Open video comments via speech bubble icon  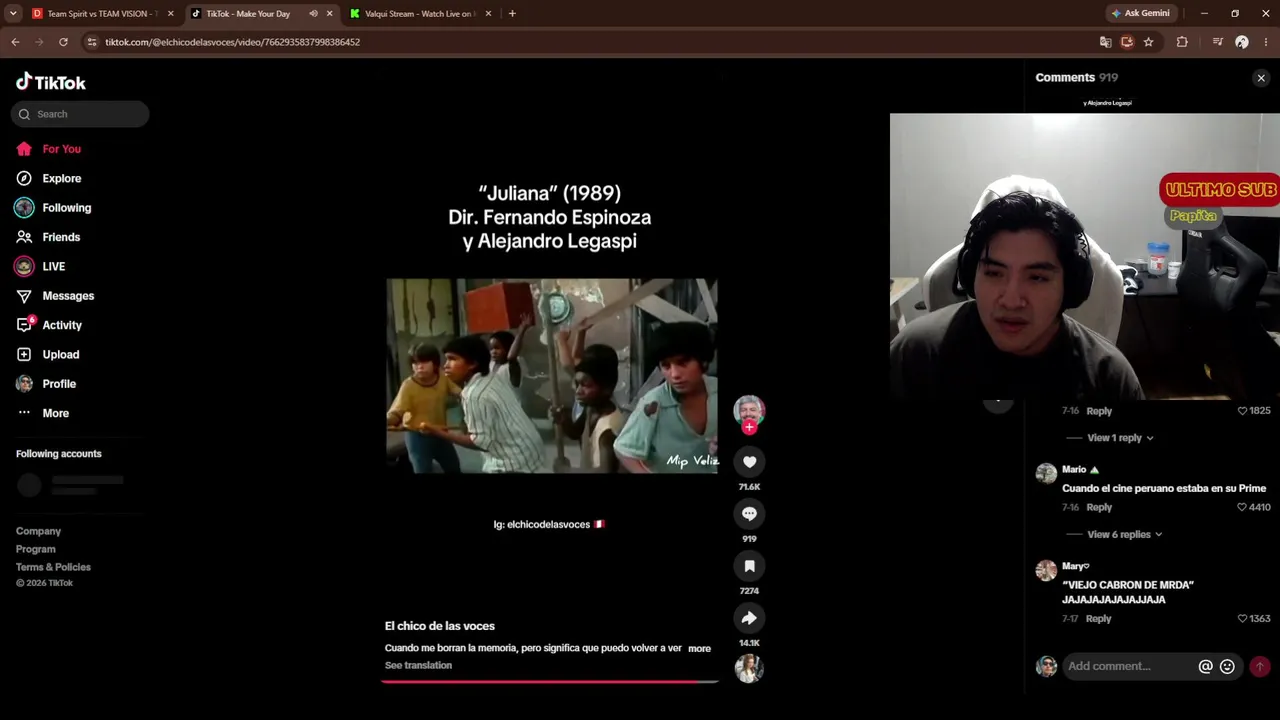point(749,513)
